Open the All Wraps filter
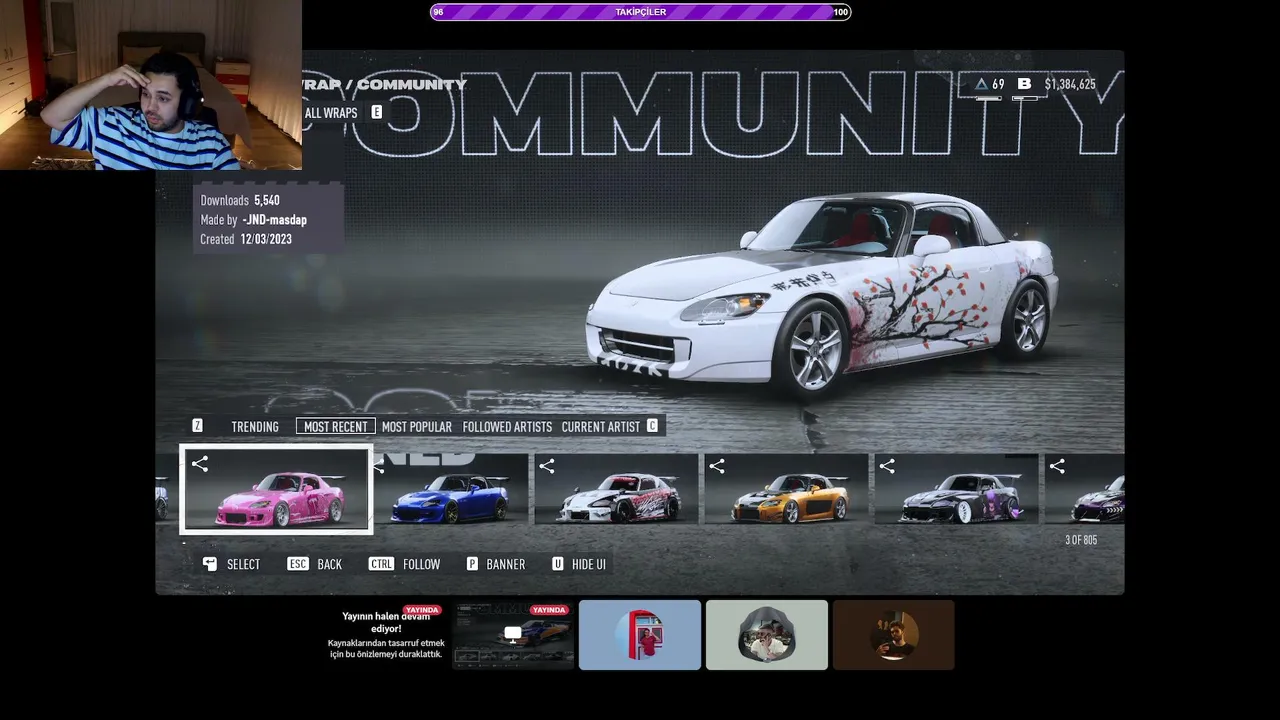 point(331,113)
